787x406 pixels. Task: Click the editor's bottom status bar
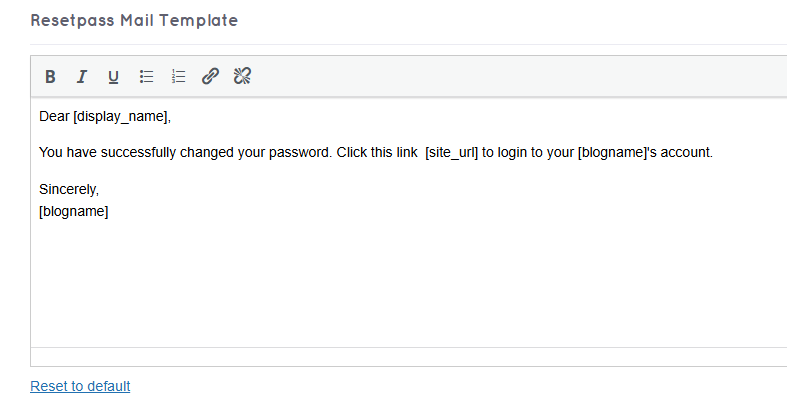pos(400,357)
